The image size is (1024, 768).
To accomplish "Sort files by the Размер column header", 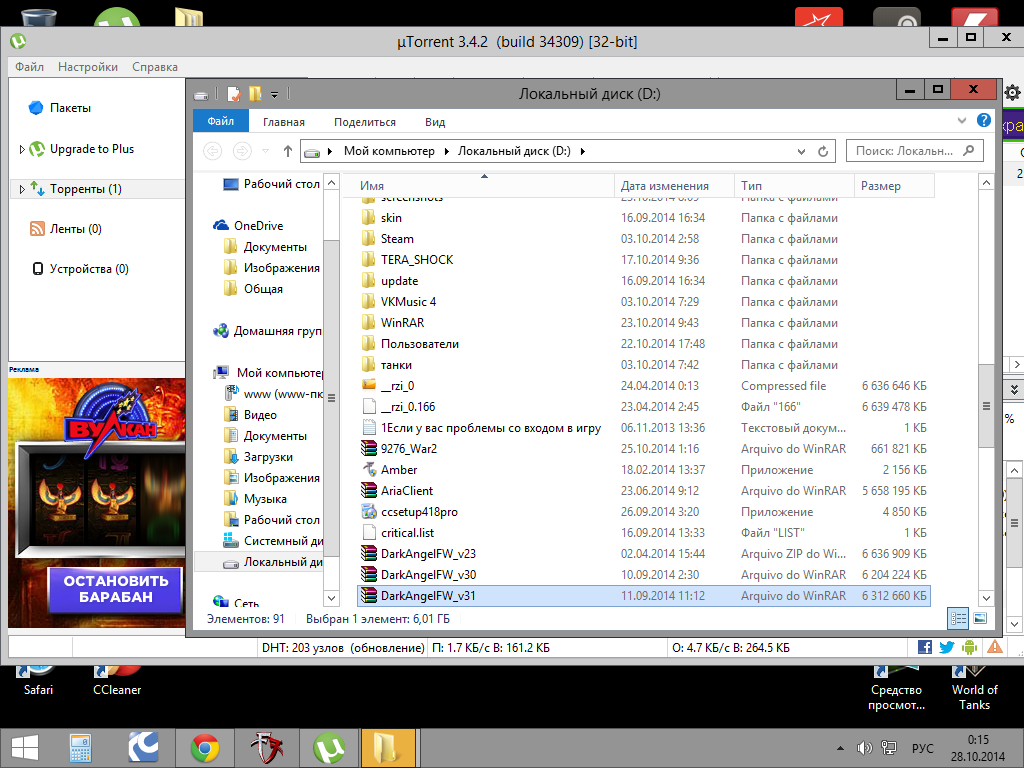I will pyautogui.click(x=894, y=186).
